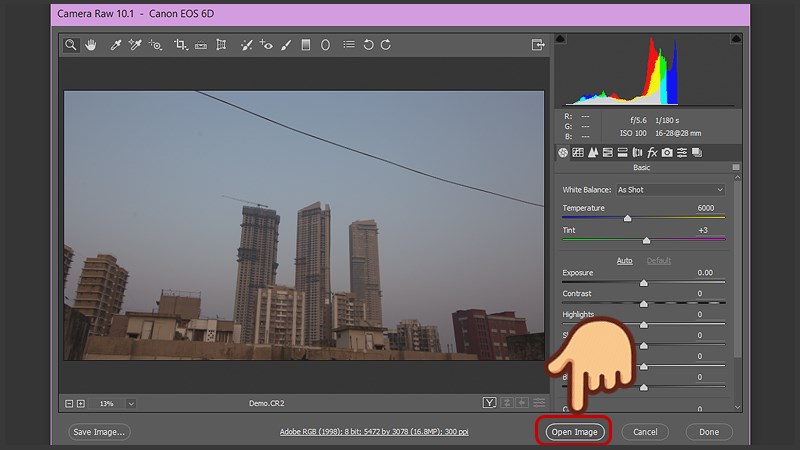Screen dimensions: 800x450
Task: Select the Hand tool
Action: tap(91, 45)
